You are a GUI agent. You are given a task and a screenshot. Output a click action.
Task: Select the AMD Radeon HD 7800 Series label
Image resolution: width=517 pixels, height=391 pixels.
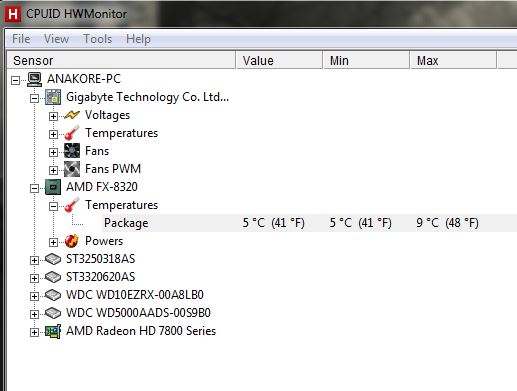point(141,331)
